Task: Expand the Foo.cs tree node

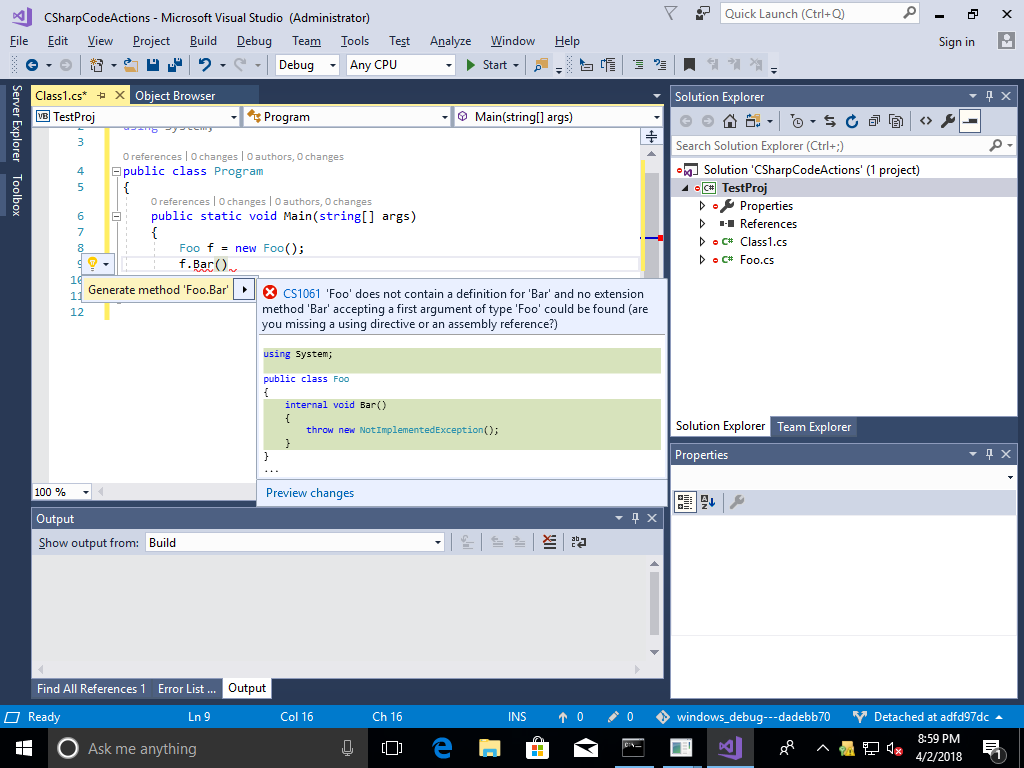Action: point(702,260)
